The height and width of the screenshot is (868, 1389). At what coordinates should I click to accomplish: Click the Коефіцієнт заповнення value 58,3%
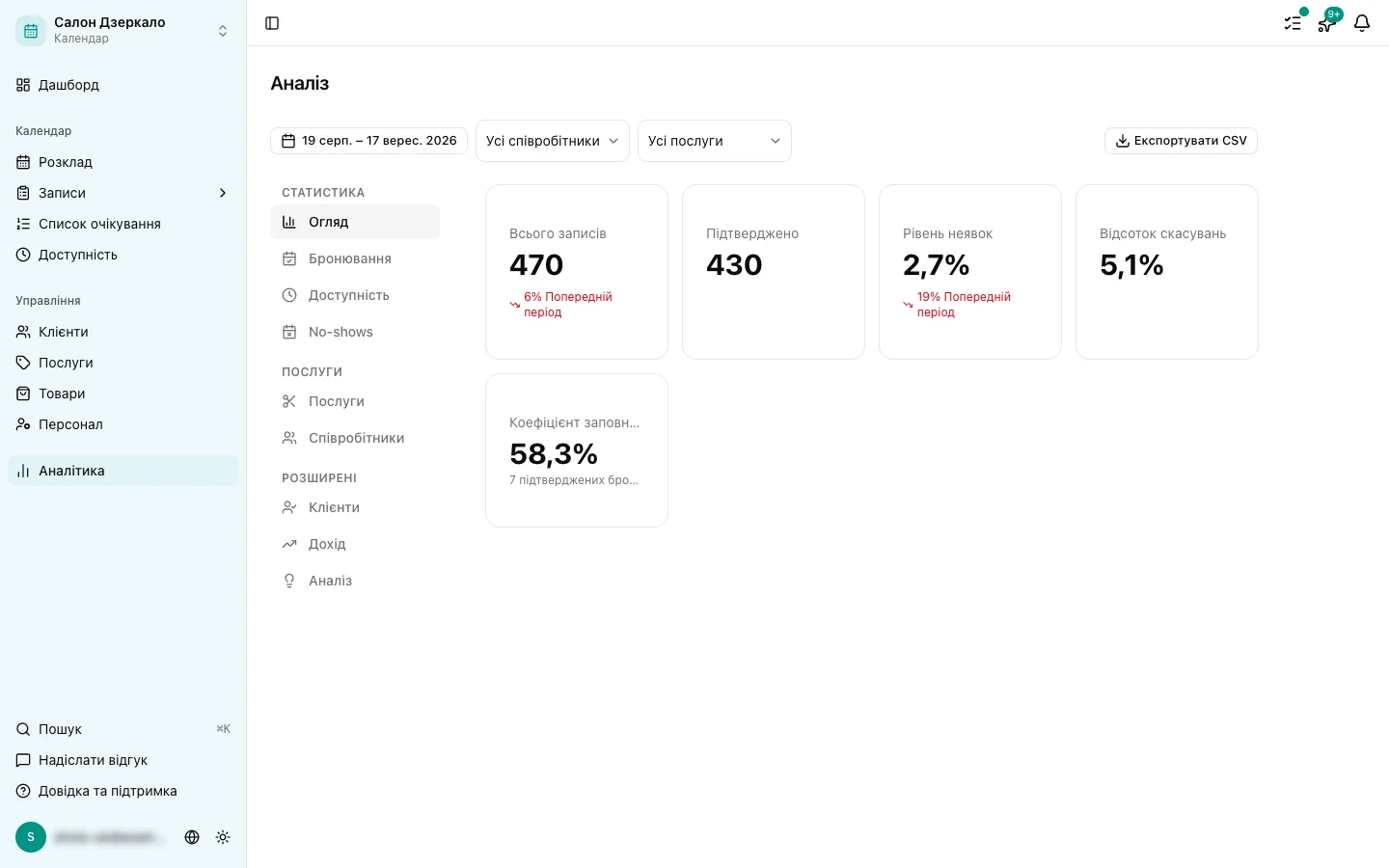(554, 454)
